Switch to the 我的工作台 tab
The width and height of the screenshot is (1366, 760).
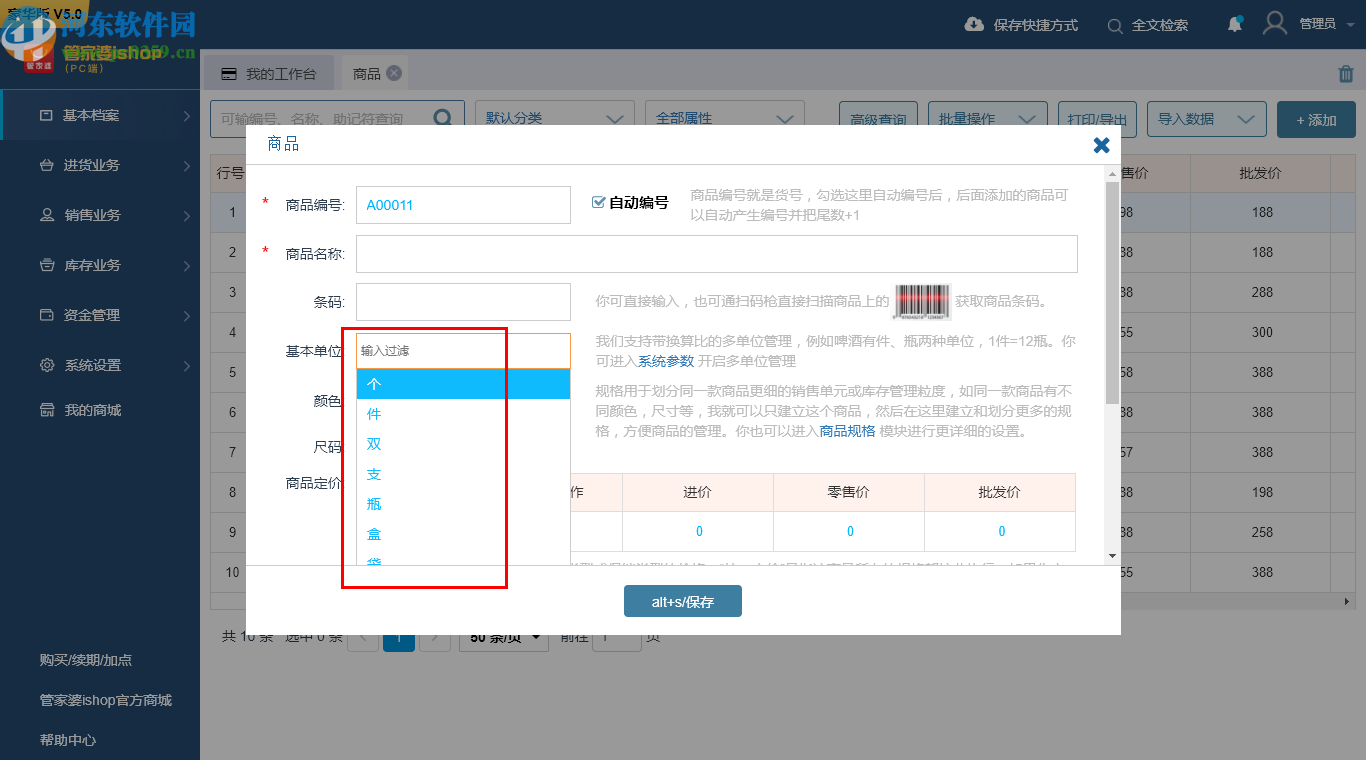(278, 72)
